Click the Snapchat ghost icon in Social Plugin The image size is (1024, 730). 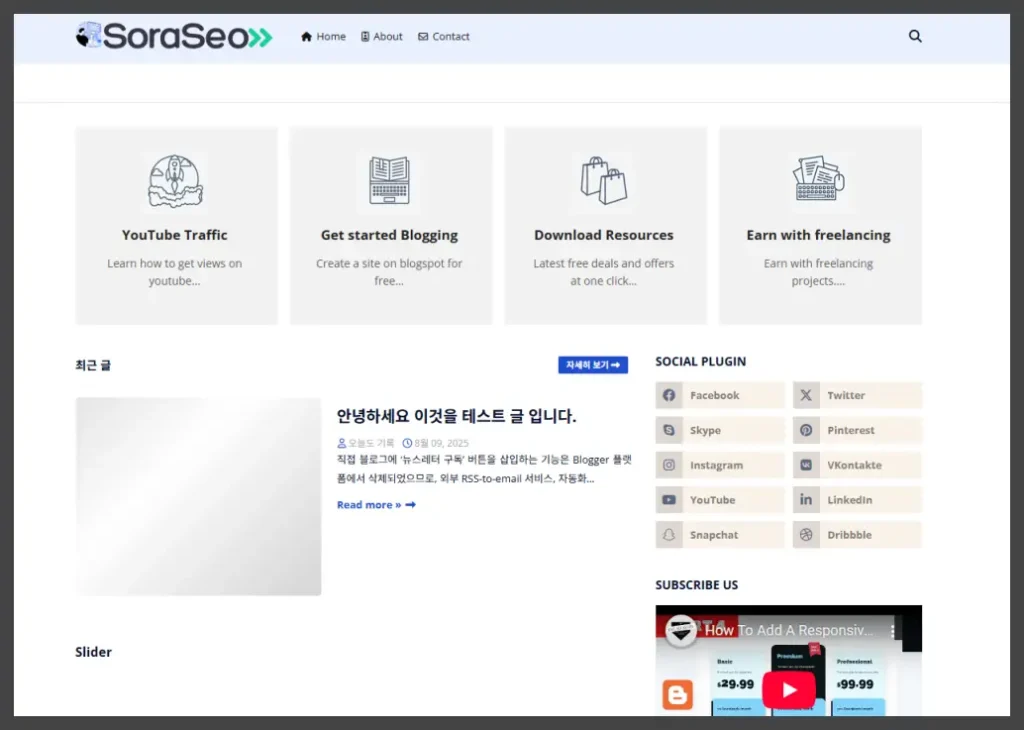click(x=669, y=535)
